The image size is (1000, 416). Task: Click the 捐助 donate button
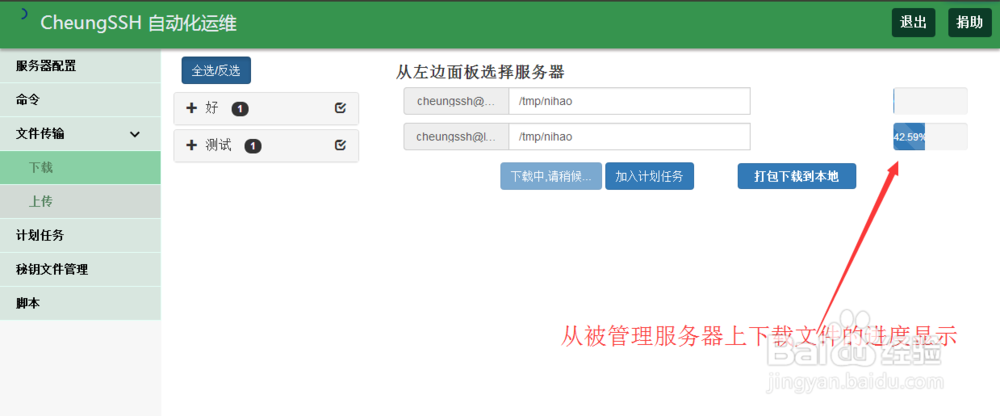[969, 22]
